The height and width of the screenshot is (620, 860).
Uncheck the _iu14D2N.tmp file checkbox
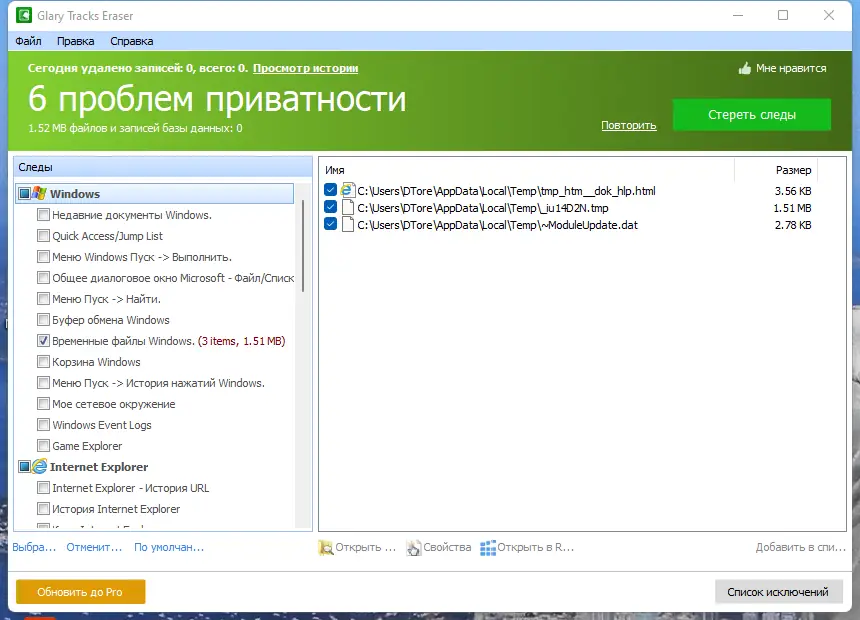point(330,207)
